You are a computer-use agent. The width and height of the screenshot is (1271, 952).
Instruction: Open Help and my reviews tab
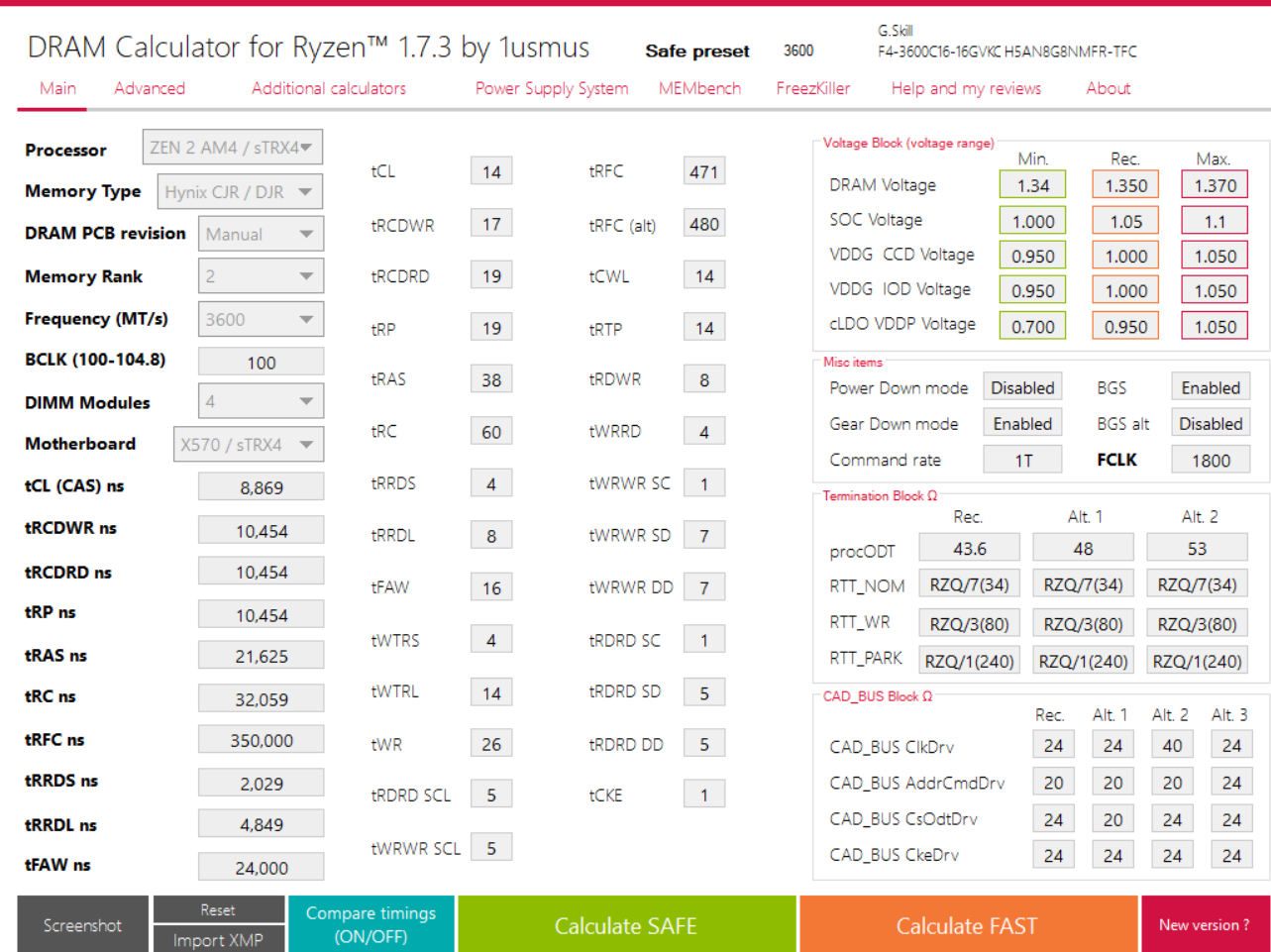966,88
